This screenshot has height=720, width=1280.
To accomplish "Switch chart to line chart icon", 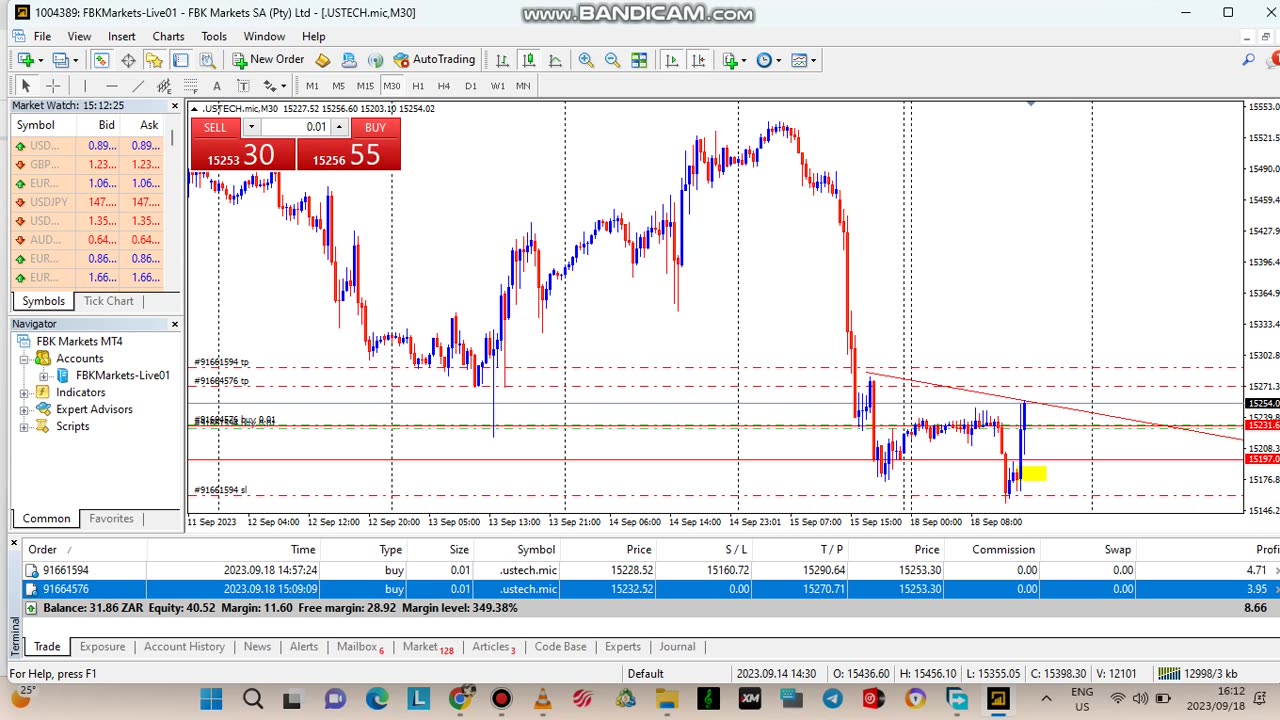I will coord(555,60).
